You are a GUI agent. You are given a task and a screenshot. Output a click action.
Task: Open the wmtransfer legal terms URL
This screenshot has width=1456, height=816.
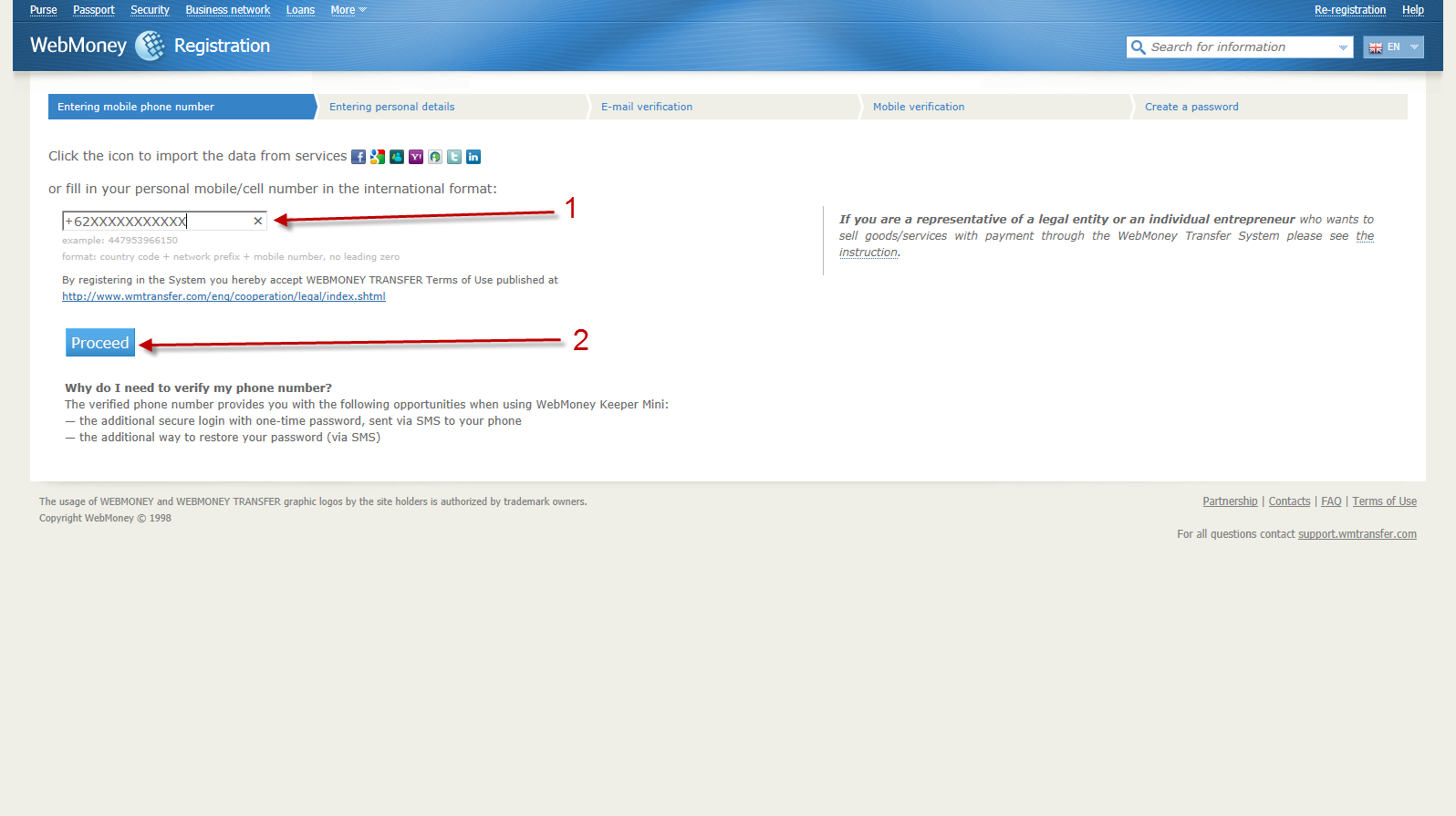(224, 296)
